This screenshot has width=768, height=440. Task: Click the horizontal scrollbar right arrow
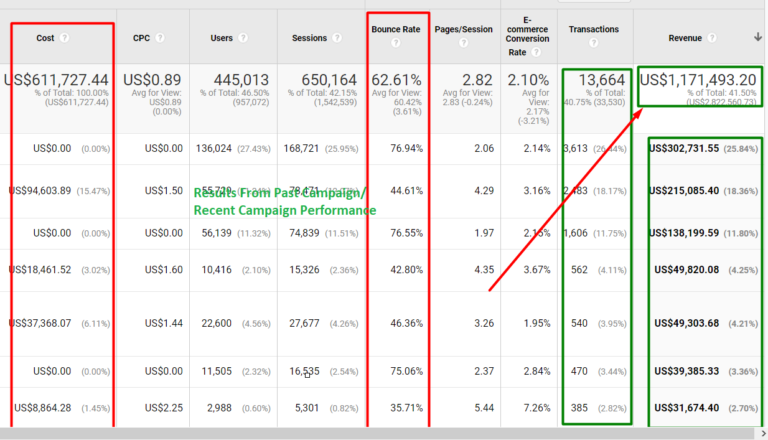pyautogui.click(x=763, y=434)
